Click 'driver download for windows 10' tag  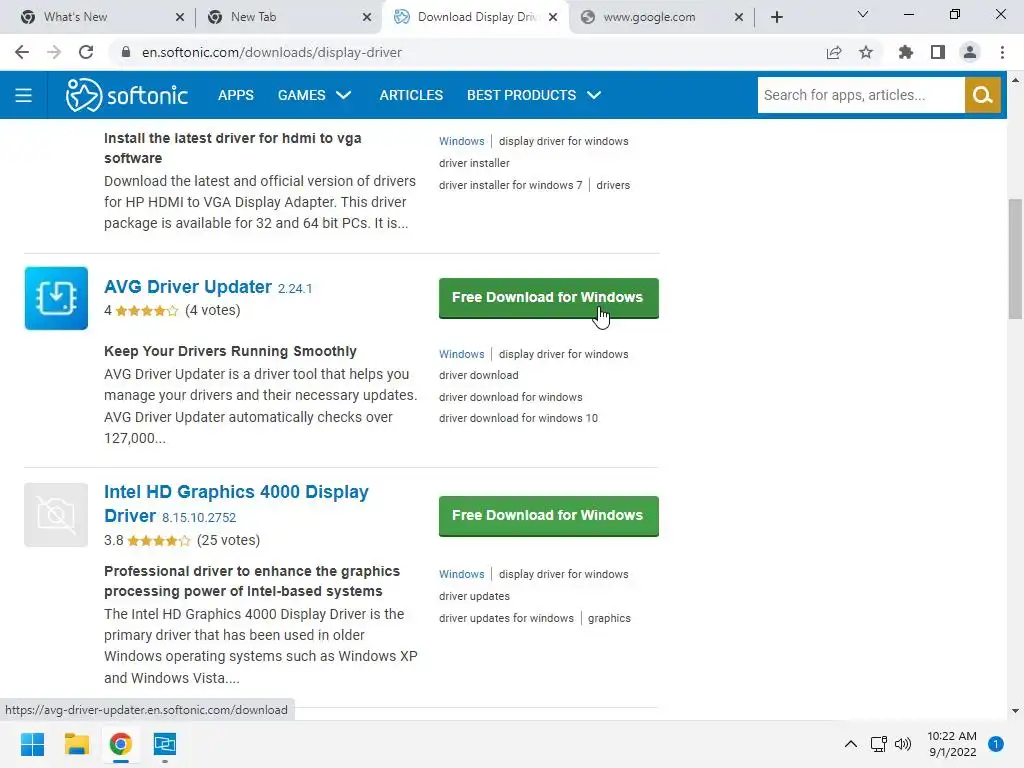pyautogui.click(x=519, y=418)
